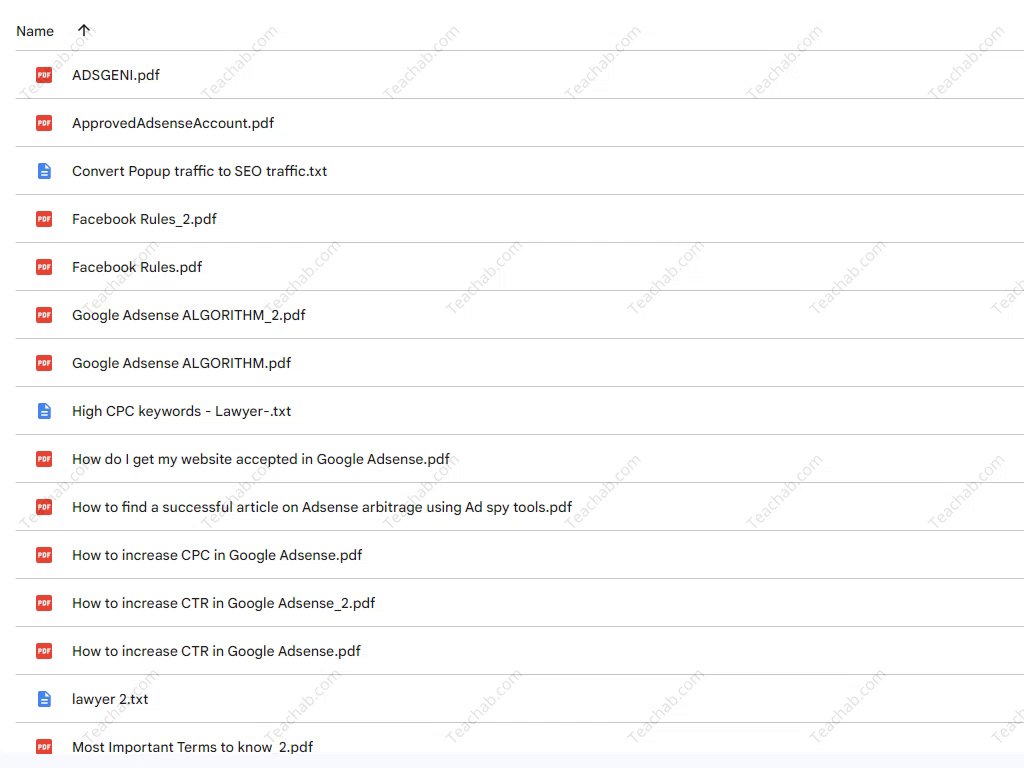1024x768 pixels.
Task: Open the ADSGENI.pdf file name
Action: (115, 75)
